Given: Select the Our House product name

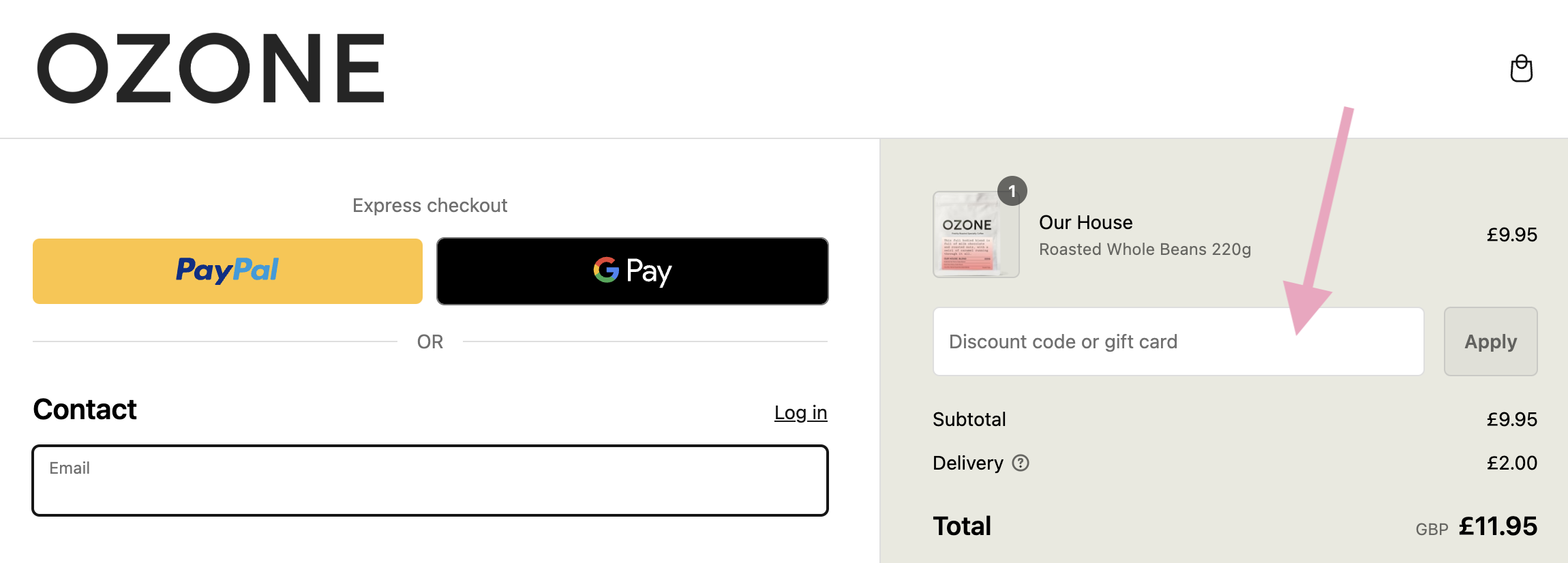Looking at the screenshot, I should [x=1085, y=222].
